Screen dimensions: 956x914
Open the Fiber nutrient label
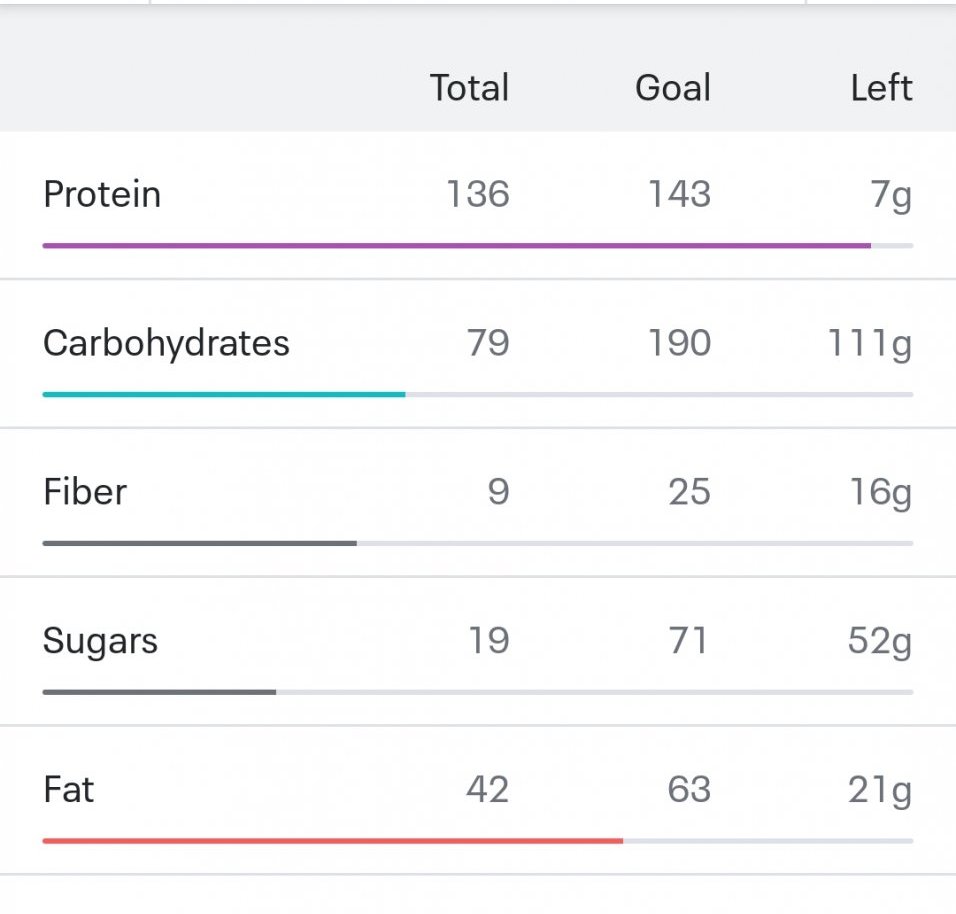[85, 492]
